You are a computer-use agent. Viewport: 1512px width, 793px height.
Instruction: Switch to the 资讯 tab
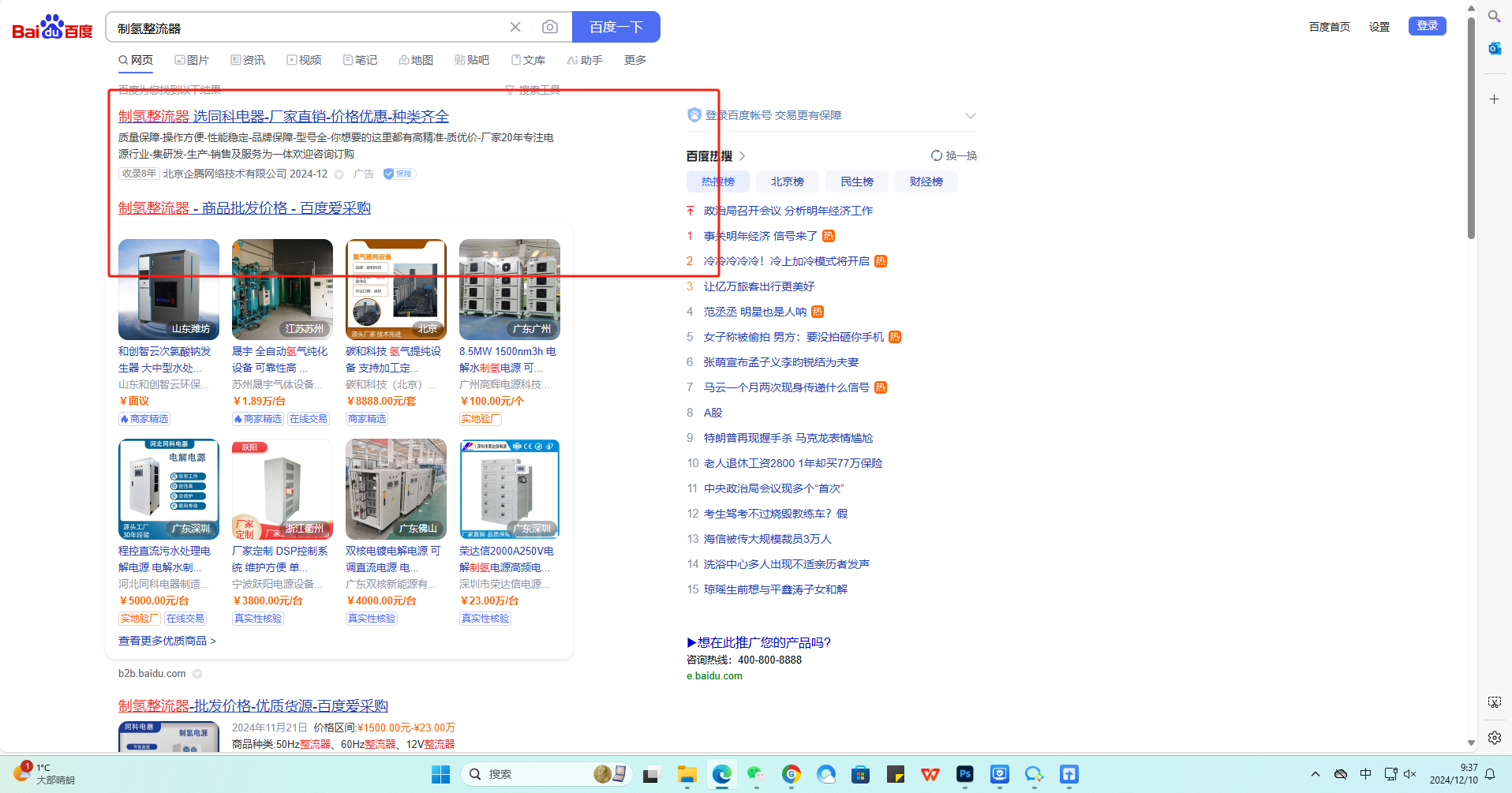248,60
